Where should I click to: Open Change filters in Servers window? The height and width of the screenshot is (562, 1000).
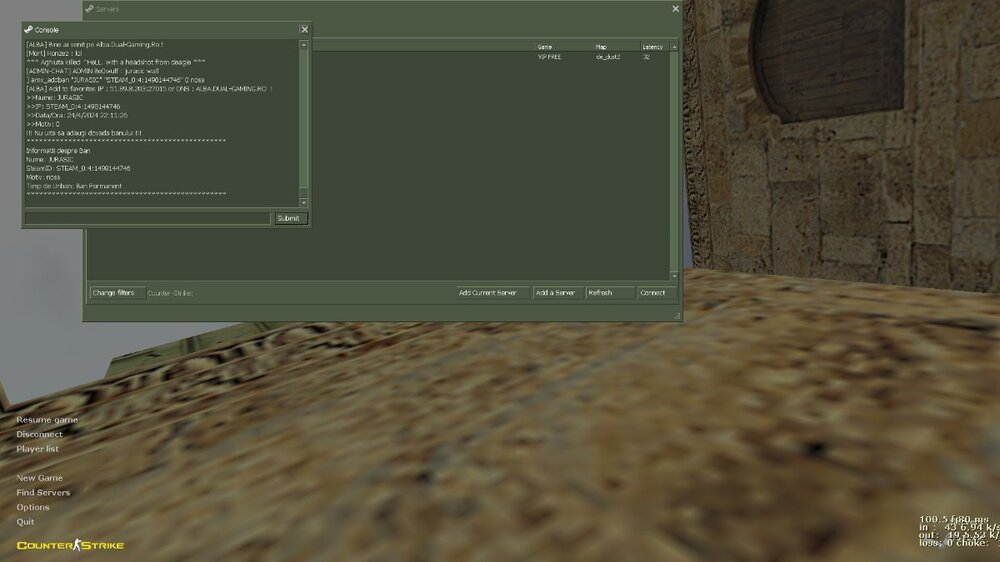113,293
